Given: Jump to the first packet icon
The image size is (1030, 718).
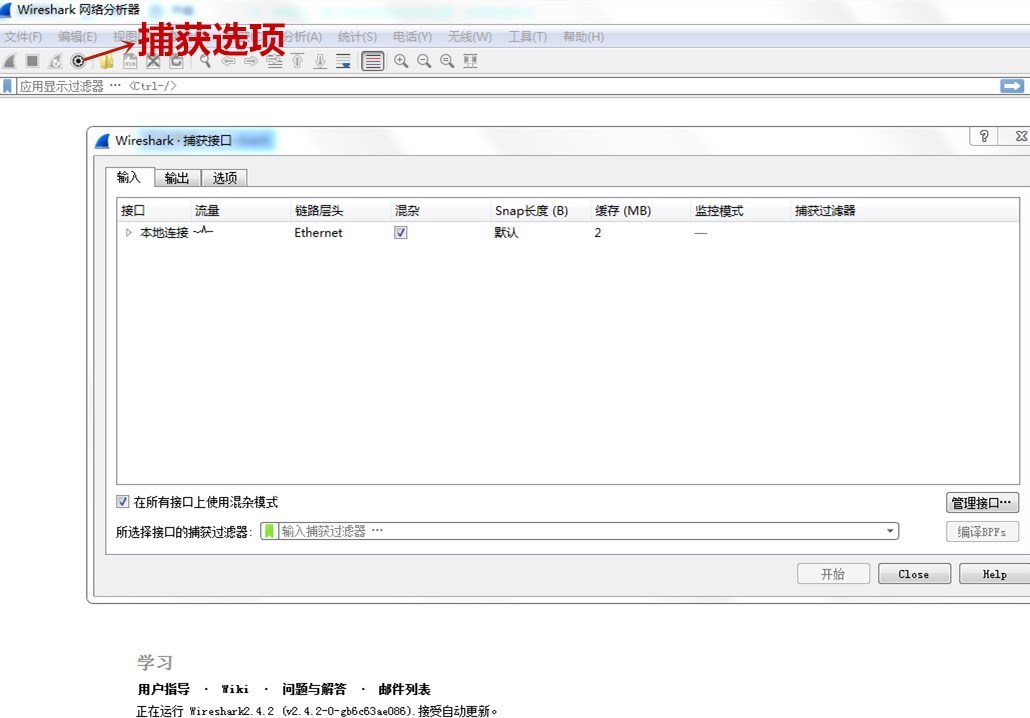Looking at the screenshot, I should tap(298, 61).
